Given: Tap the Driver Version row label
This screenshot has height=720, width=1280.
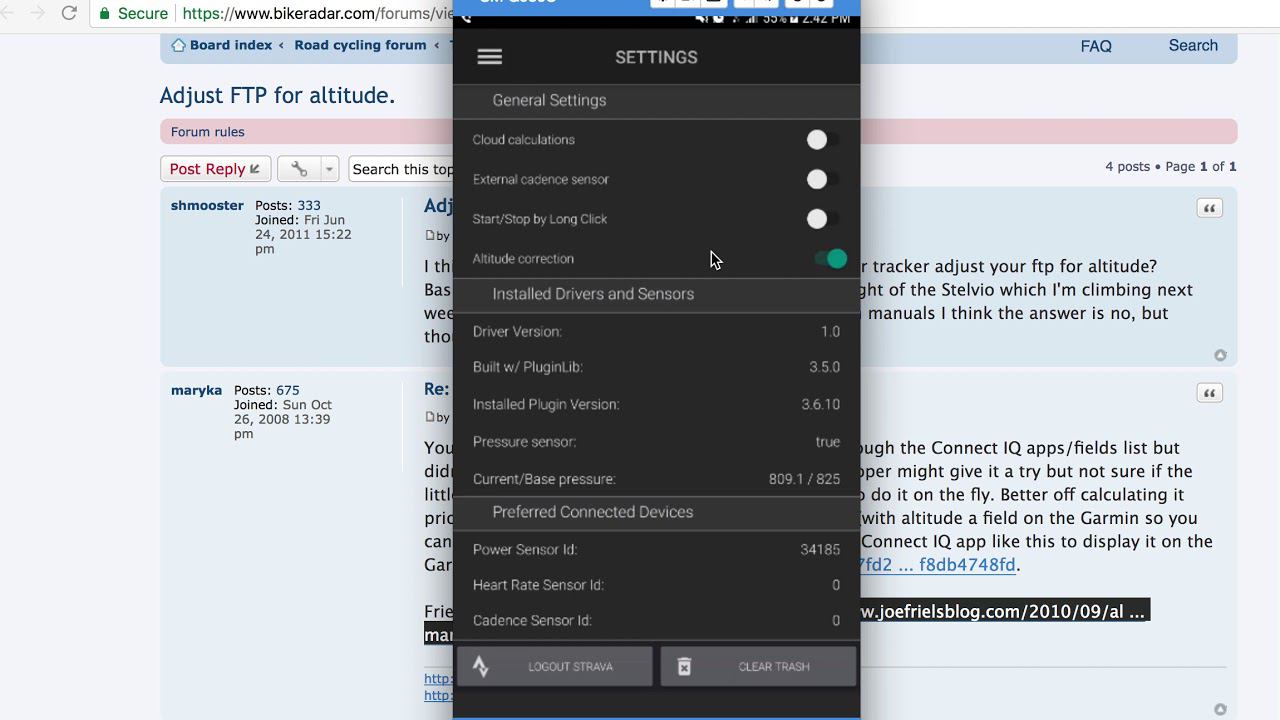Looking at the screenshot, I should [x=517, y=332].
